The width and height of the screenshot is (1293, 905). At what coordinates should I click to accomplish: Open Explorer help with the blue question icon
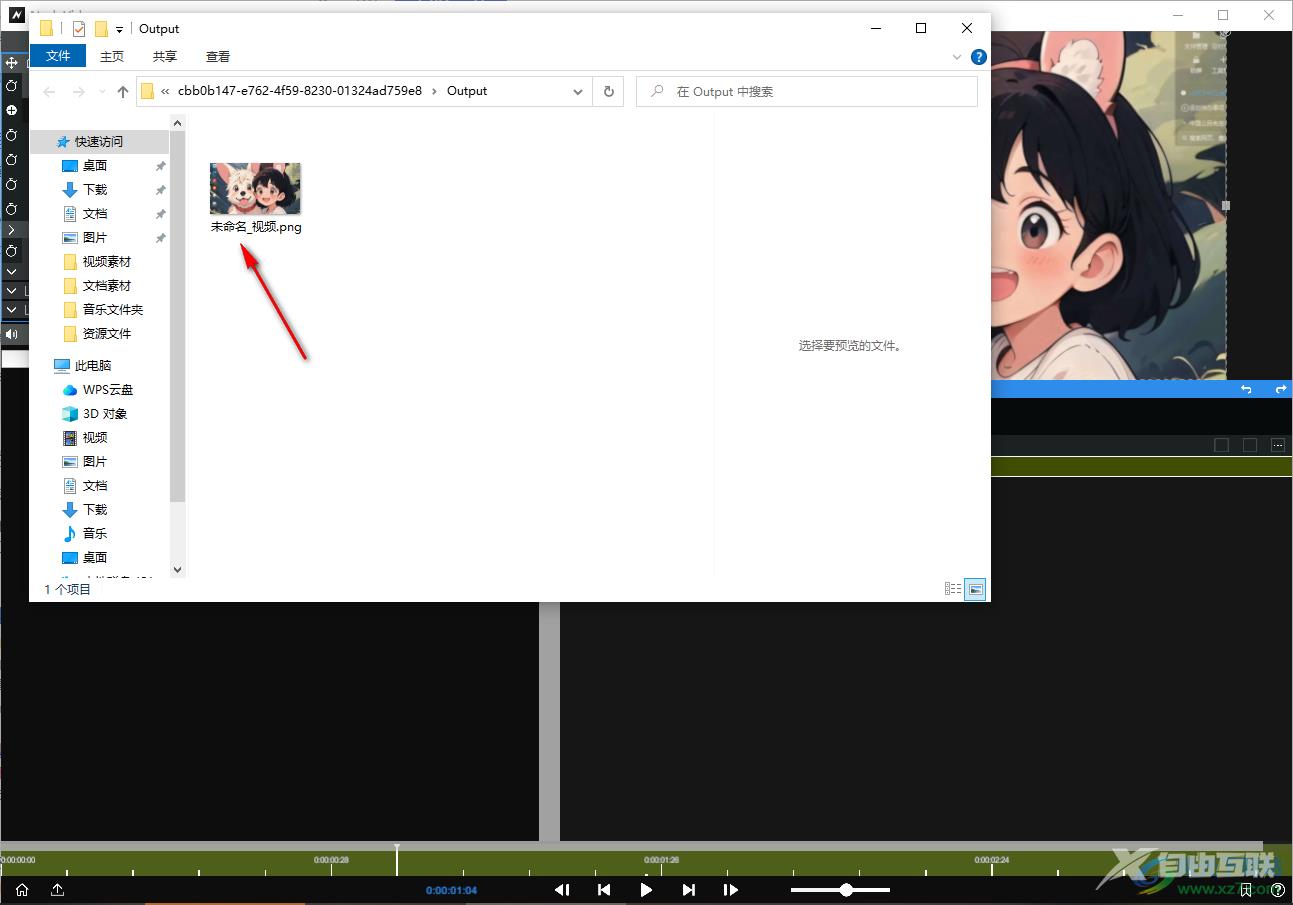[x=979, y=57]
